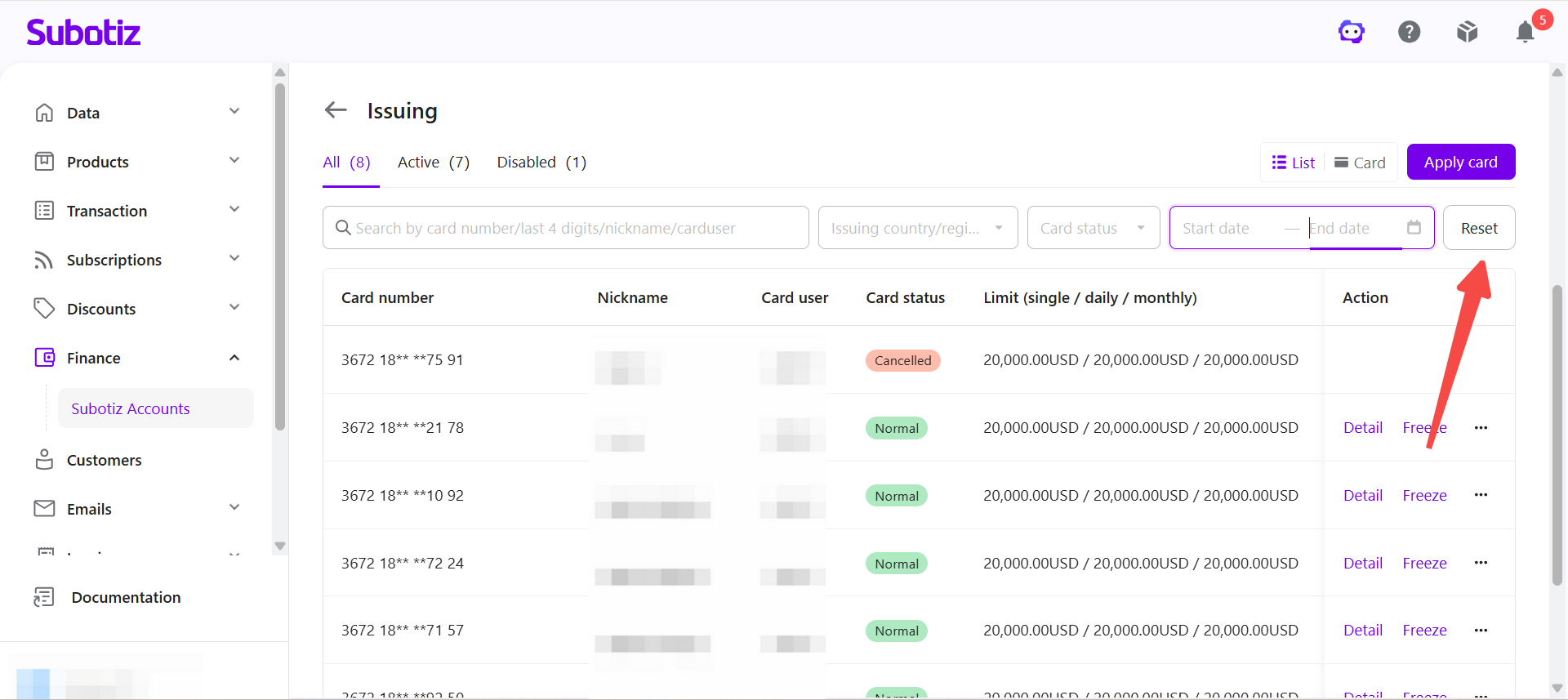Open the help question mark icon
The height and width of the screenshot is (700, 1568).
pos(1410,32)
